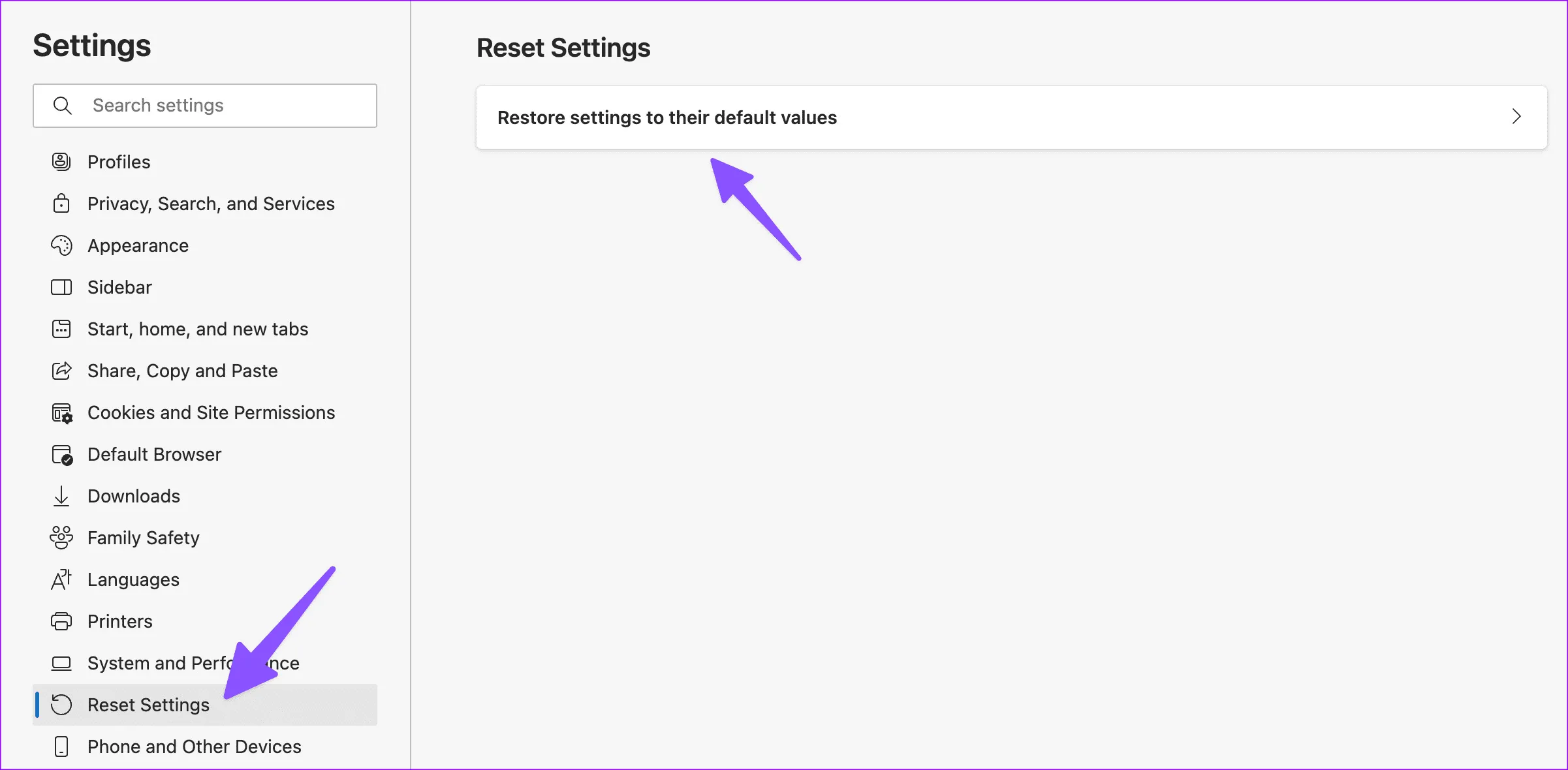Click the Sidebar settings icon
This screenshot has height=770, width=1568.
click(63, 287)
